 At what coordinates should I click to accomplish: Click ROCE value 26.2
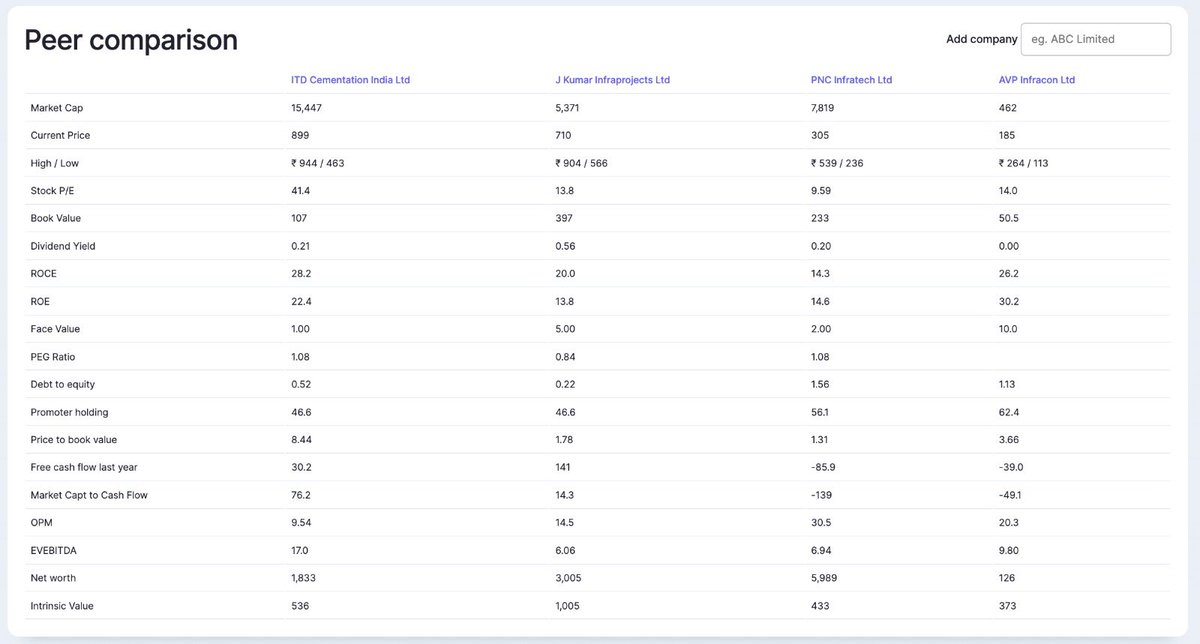pos(1008,273)
